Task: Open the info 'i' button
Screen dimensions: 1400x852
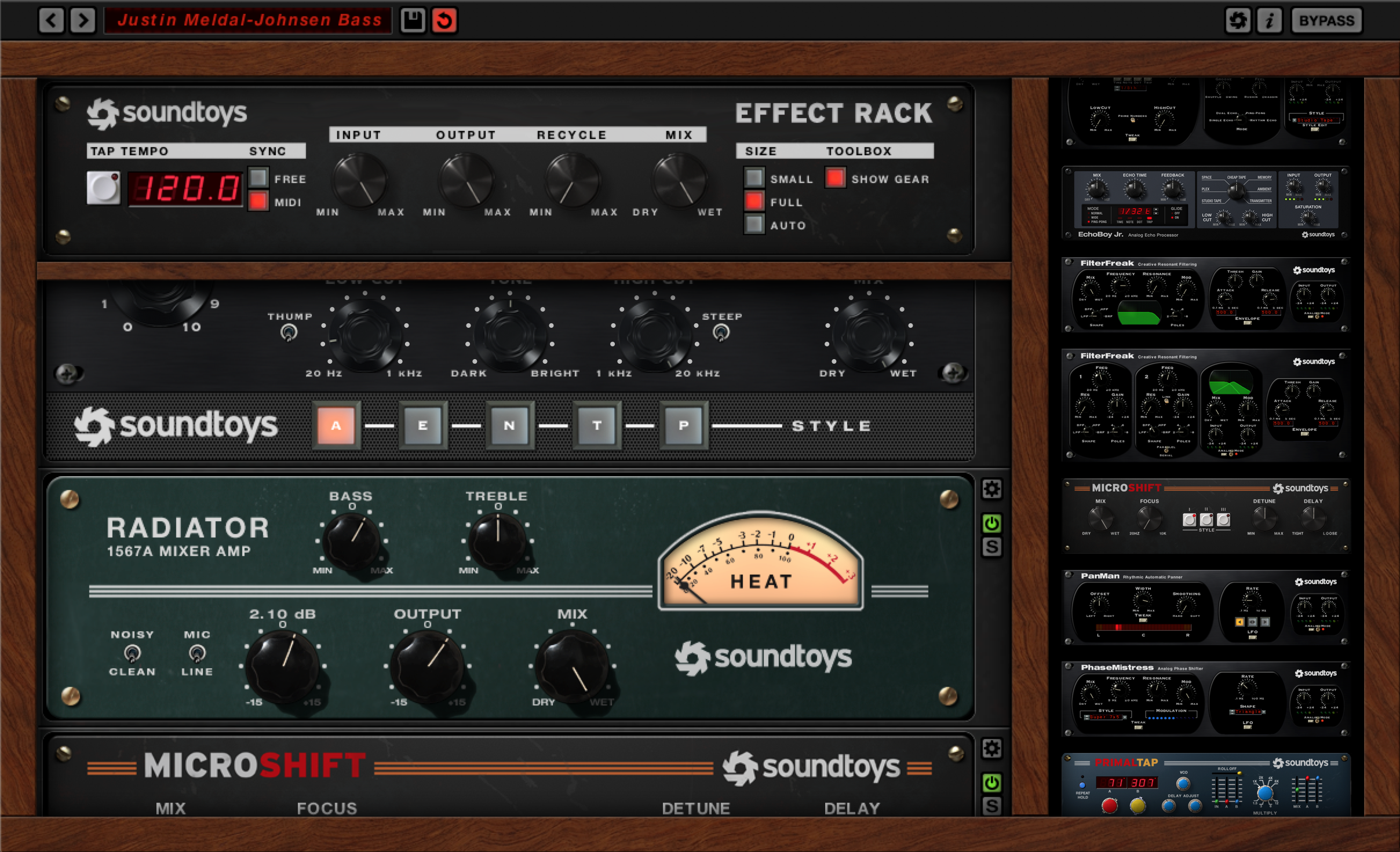Action: (1270, 20)
